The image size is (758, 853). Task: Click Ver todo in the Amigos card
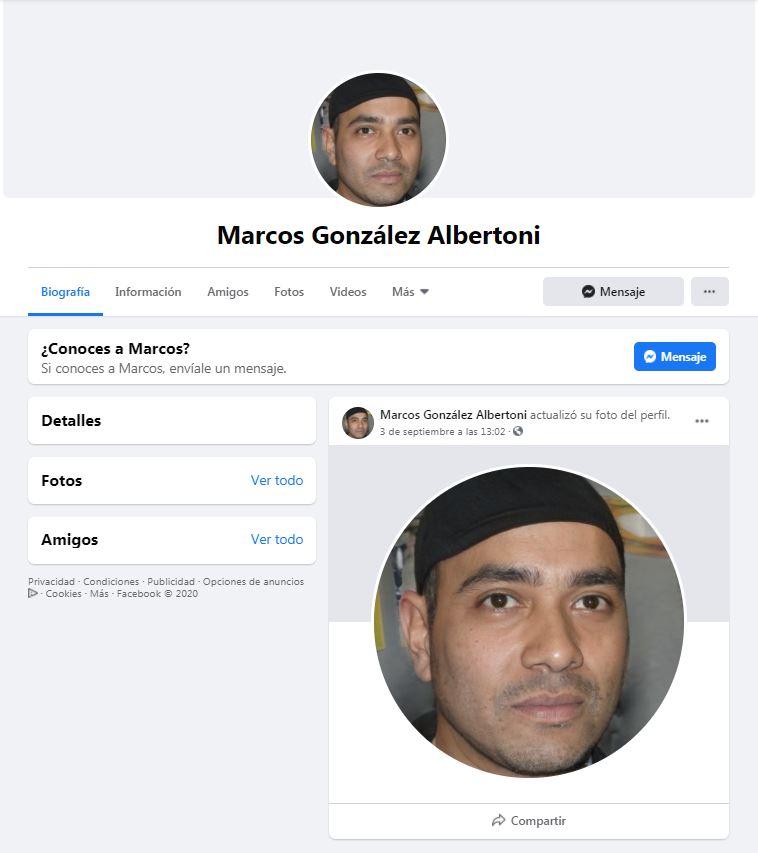tap(277, 539)
